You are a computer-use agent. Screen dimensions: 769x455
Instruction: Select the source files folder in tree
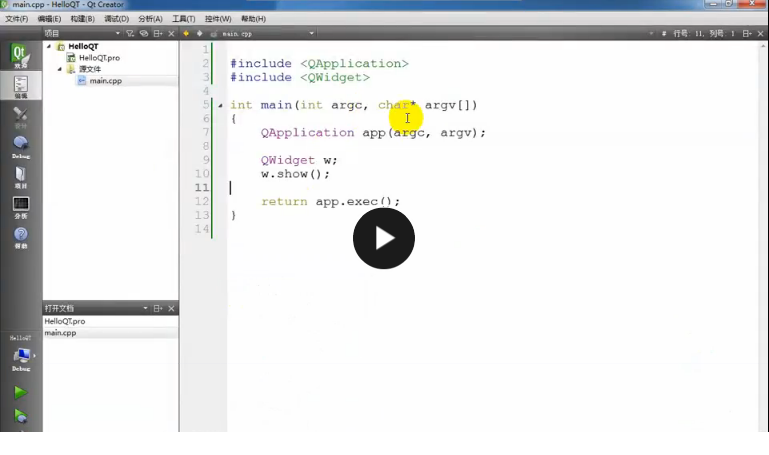coord(90,69)
